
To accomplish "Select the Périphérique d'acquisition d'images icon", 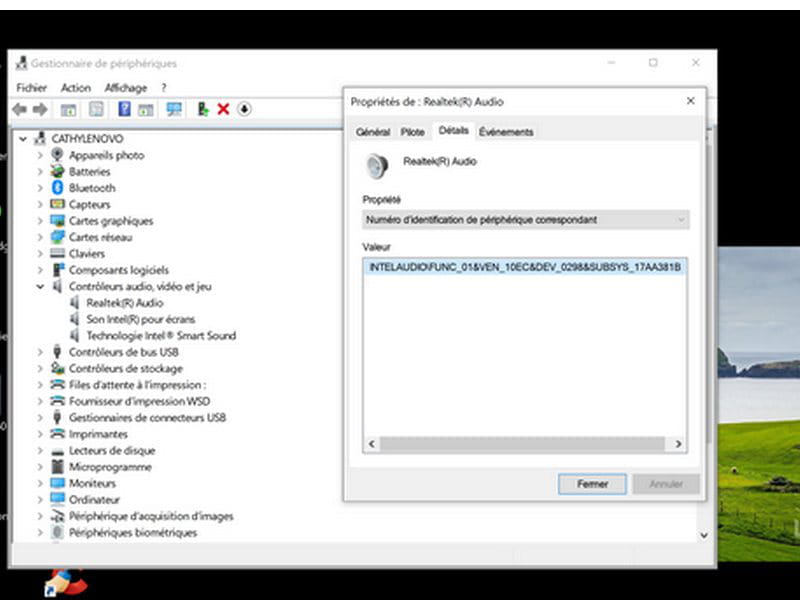I will (x=57, y=516).
